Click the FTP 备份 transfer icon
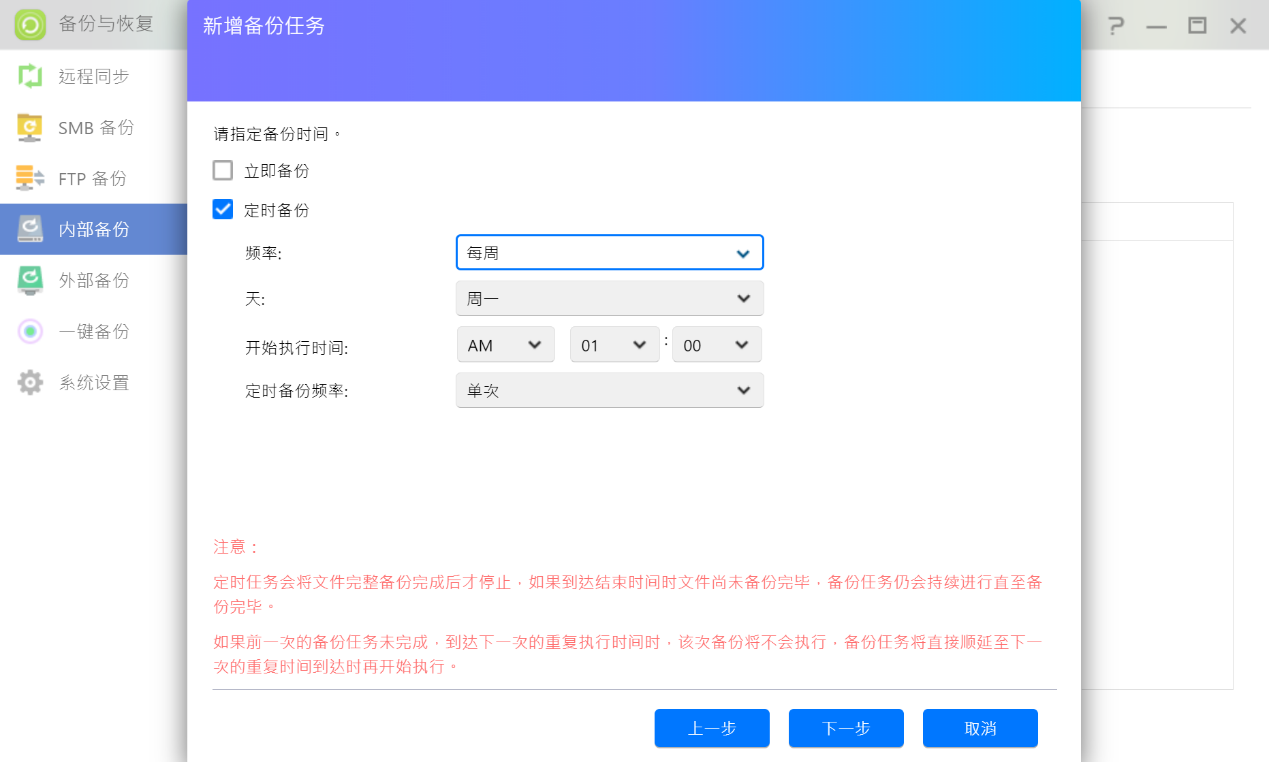The width and height of the screenshot is (1269, 762). tap(31, 178)
